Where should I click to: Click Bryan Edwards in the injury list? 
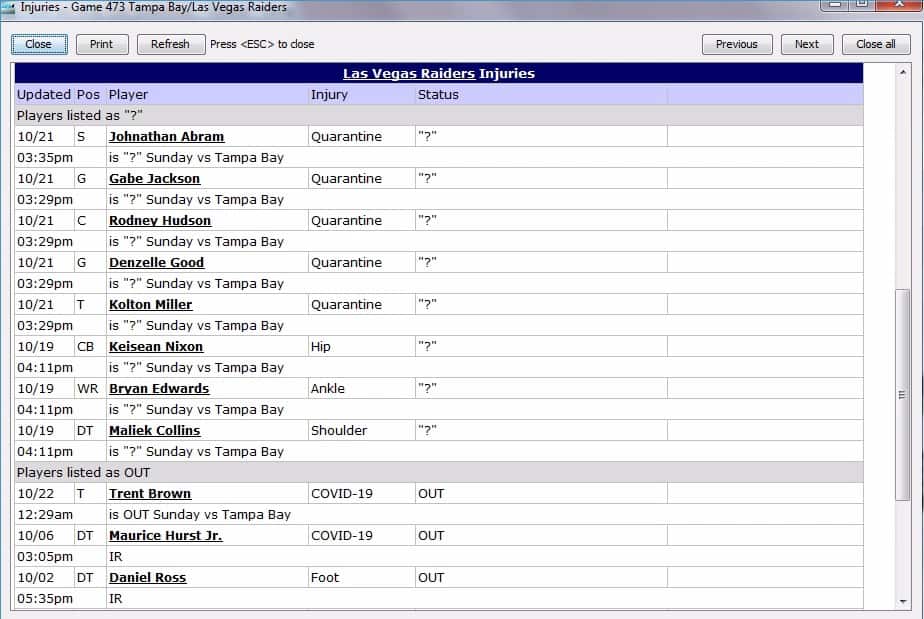point(159,389)
